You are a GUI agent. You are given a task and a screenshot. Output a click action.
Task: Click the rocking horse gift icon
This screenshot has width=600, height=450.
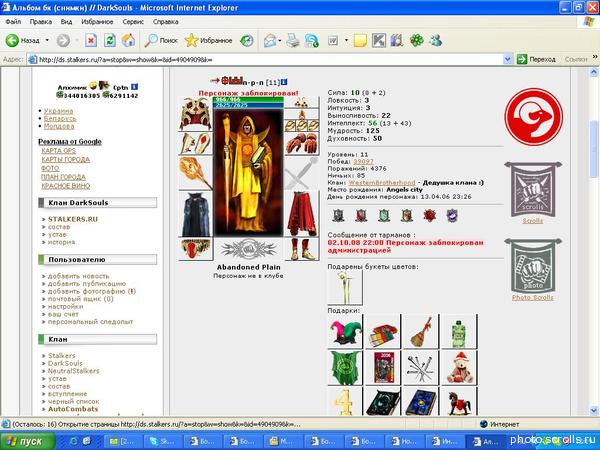coord(459,401)
